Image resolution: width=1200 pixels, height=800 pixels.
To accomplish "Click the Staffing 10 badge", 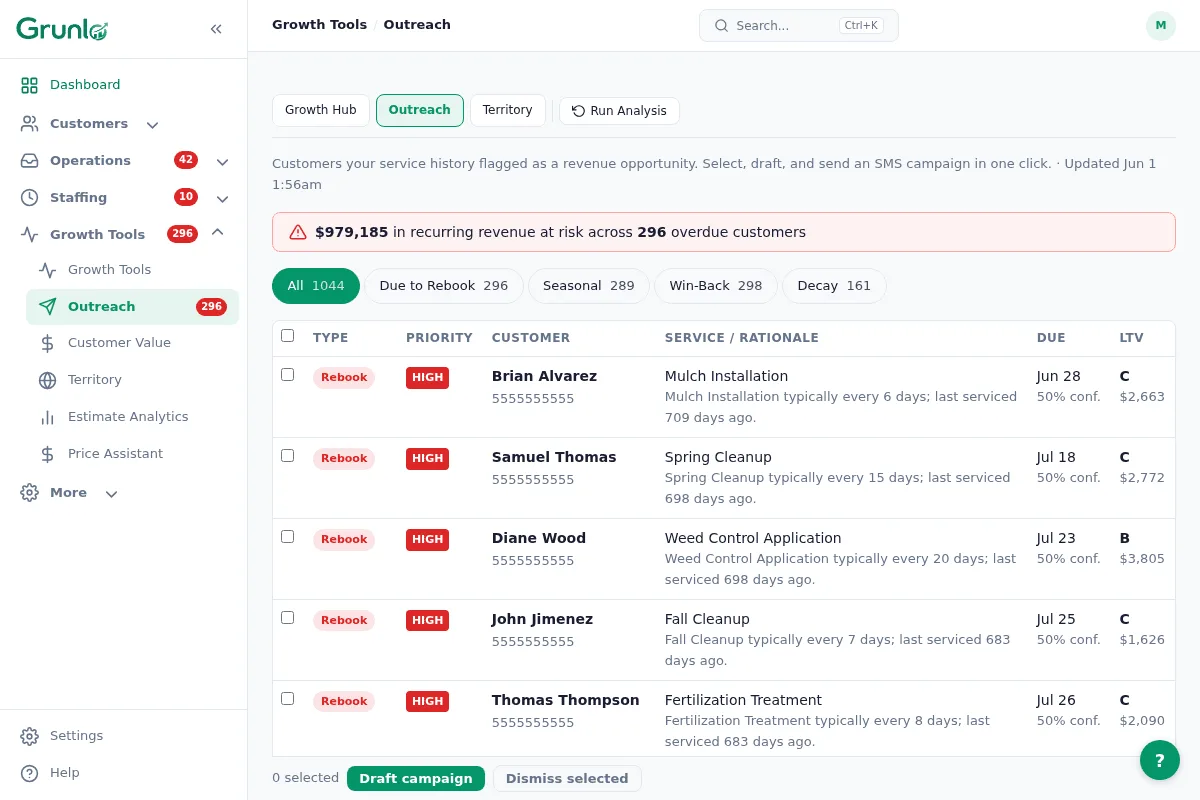I will (186, 197).
